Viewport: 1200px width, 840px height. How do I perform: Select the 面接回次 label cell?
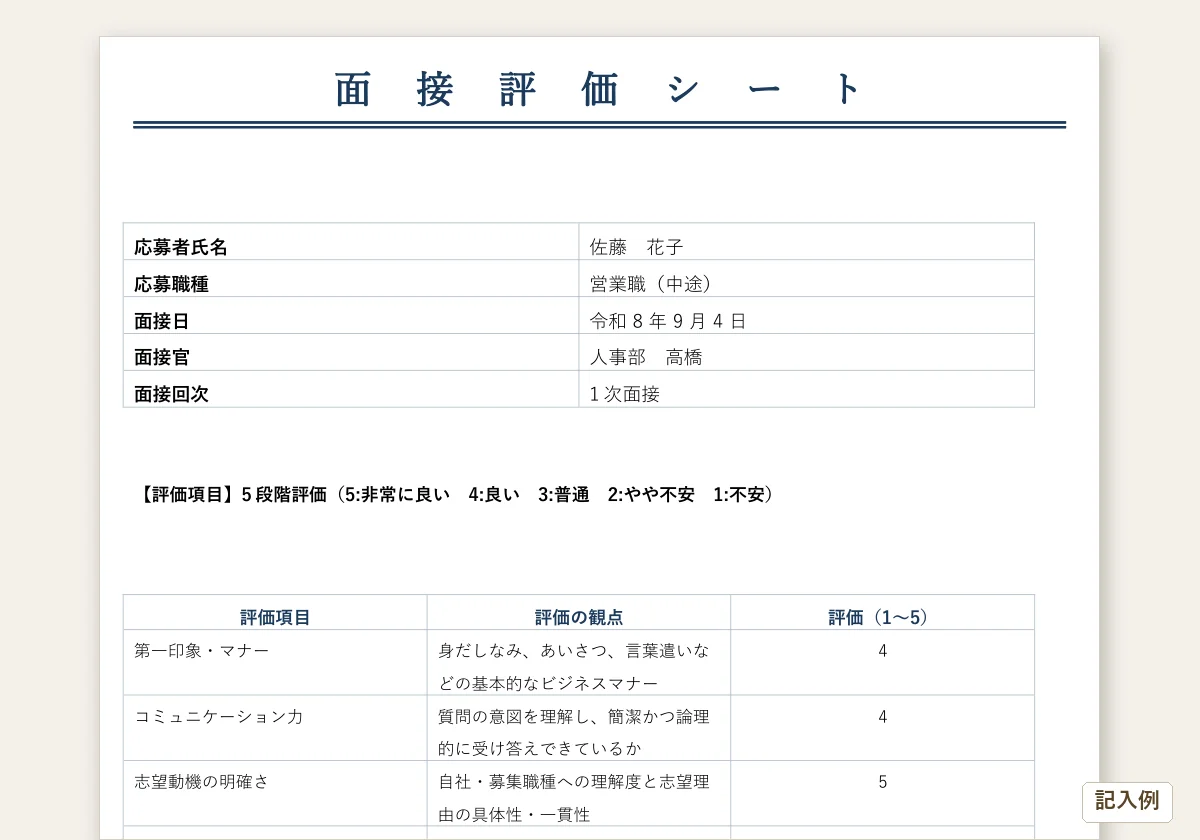click(351, 390)
